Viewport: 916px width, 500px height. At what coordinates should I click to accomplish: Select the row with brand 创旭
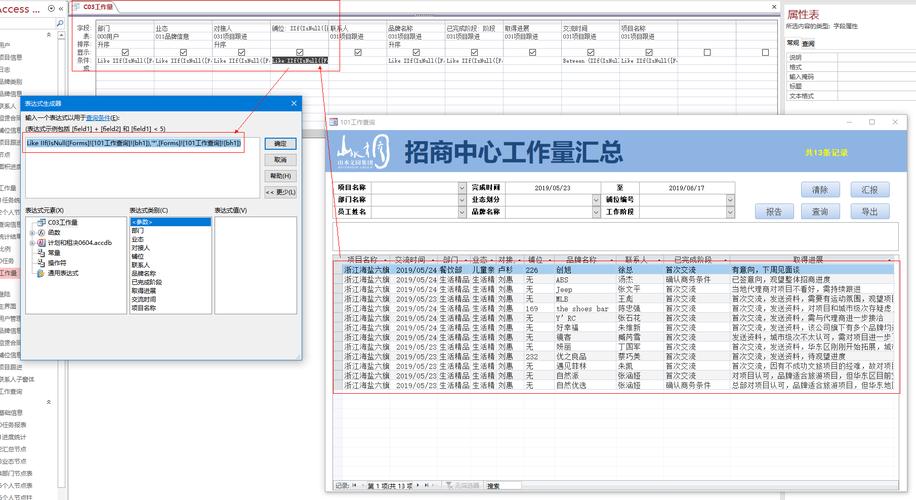[613, 270]
